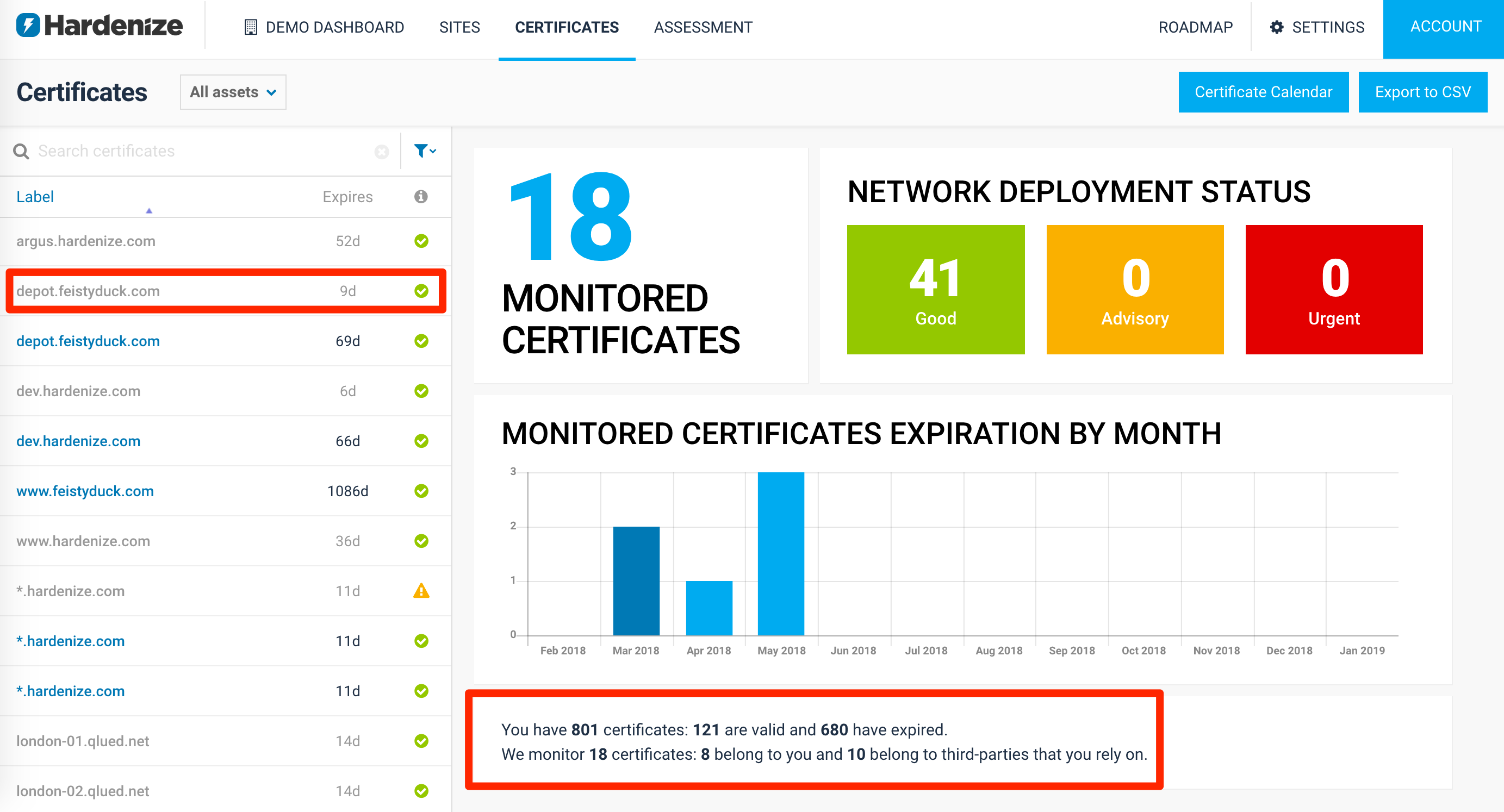Click the 52d expiry value

pyautogui.click(x=347, y=241)
